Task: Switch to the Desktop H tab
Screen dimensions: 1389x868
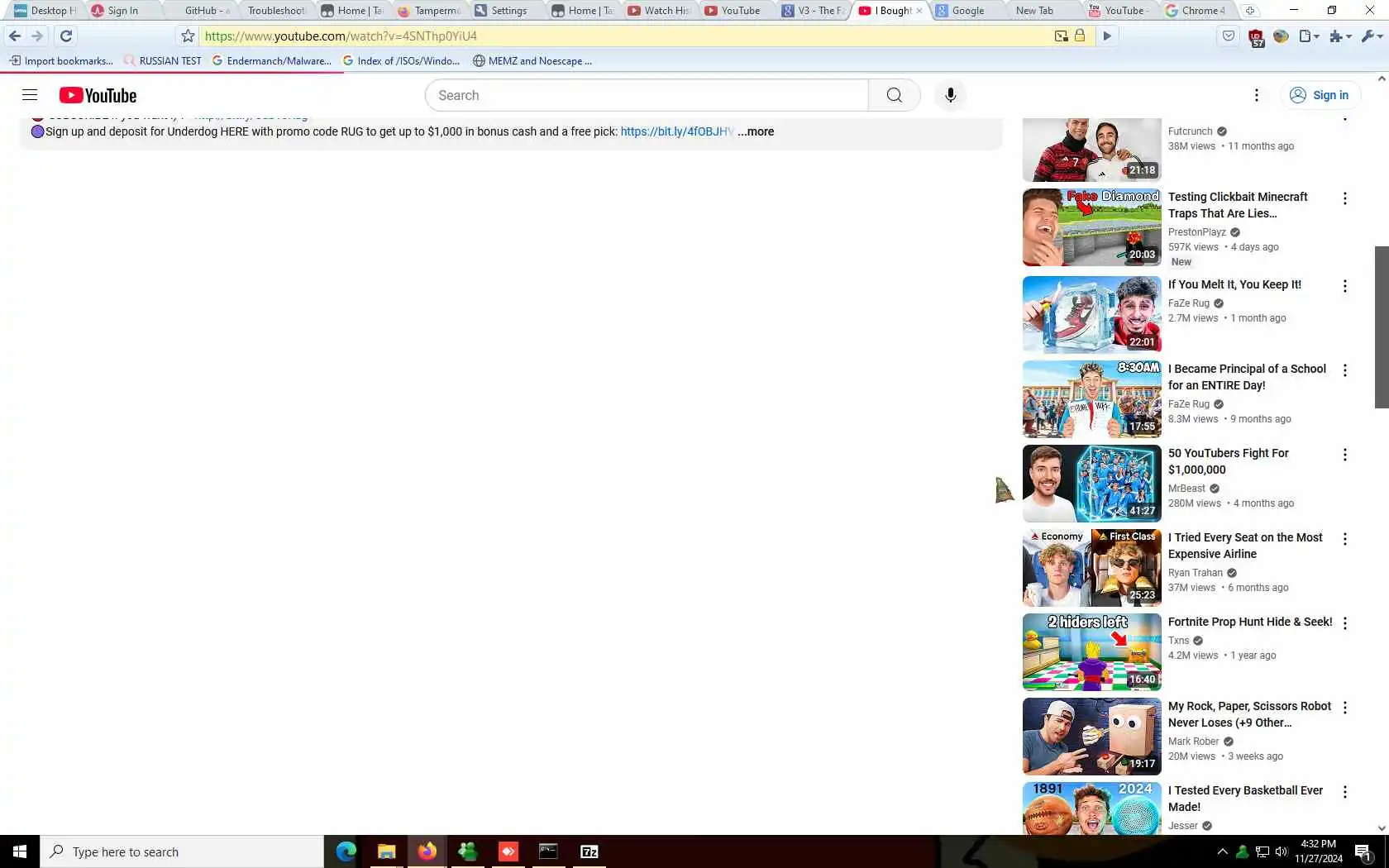Action: [45, 11]
